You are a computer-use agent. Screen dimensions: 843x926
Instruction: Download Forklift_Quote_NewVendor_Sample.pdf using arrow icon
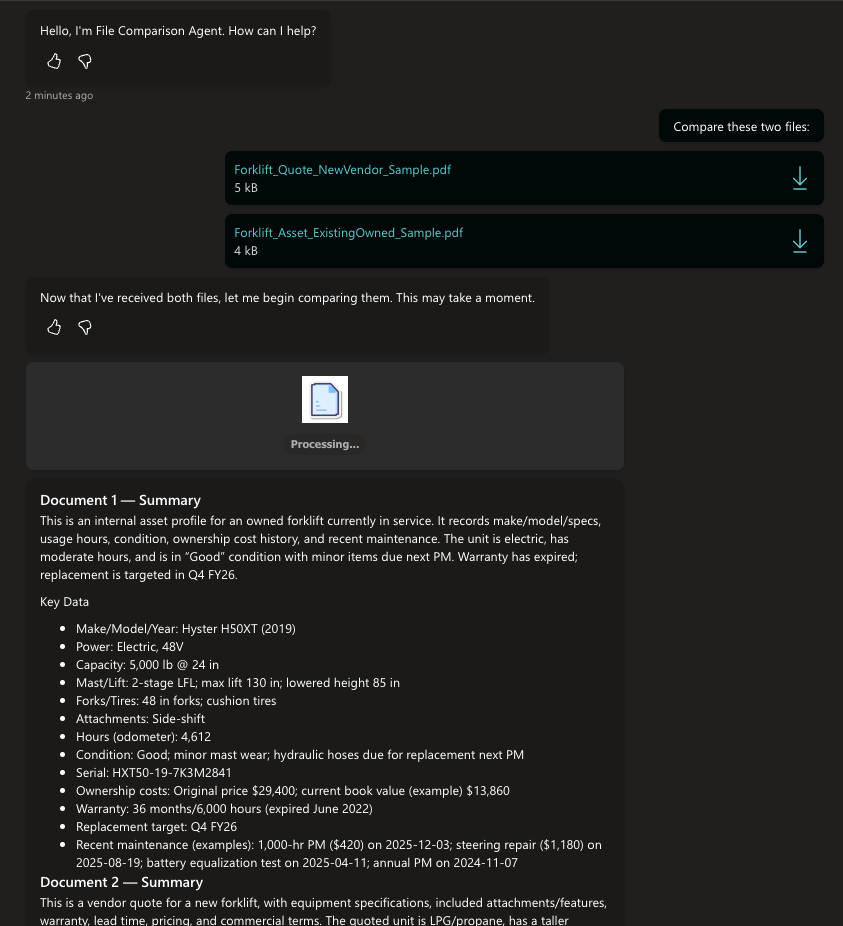[799, 179]
